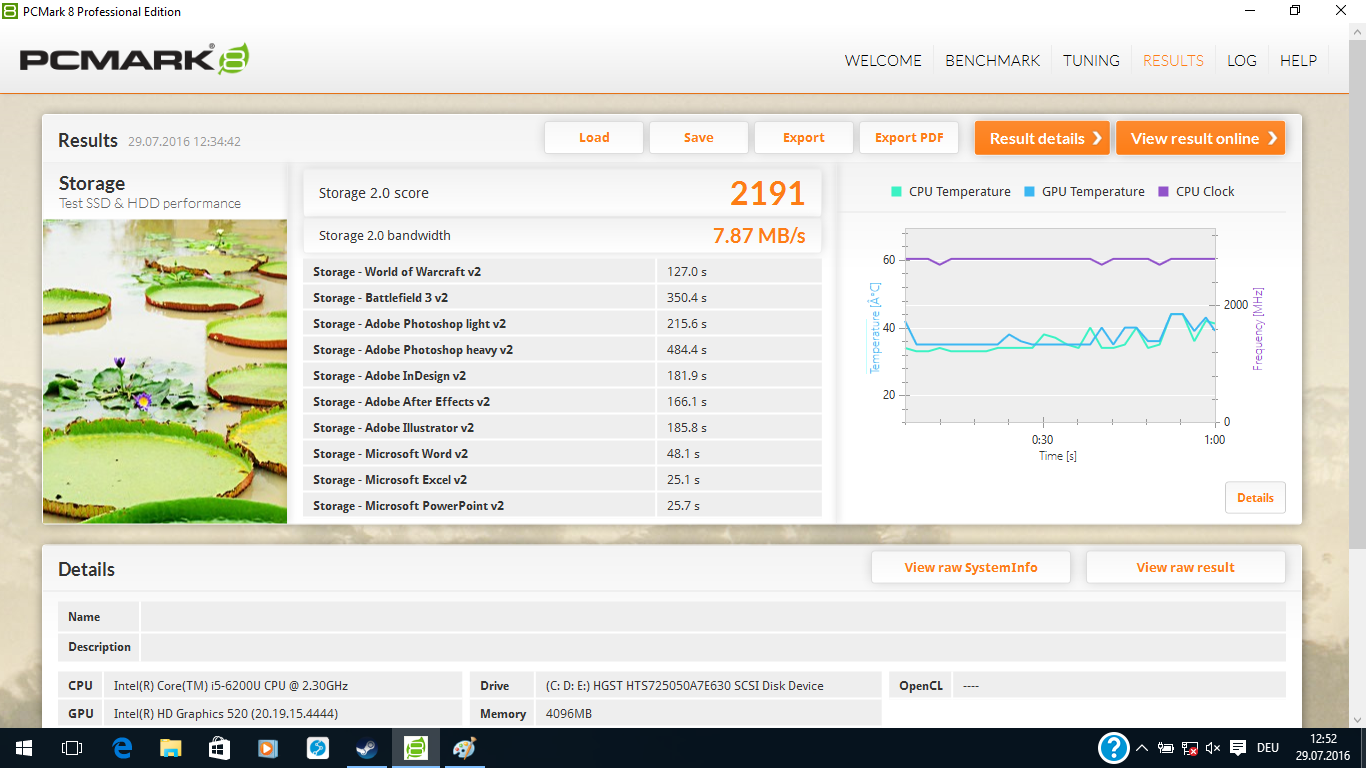Image resolution: width=1366 pixels, height=768 pixels.
Task: Click the chart Details button
Action: coord(1255,498)
